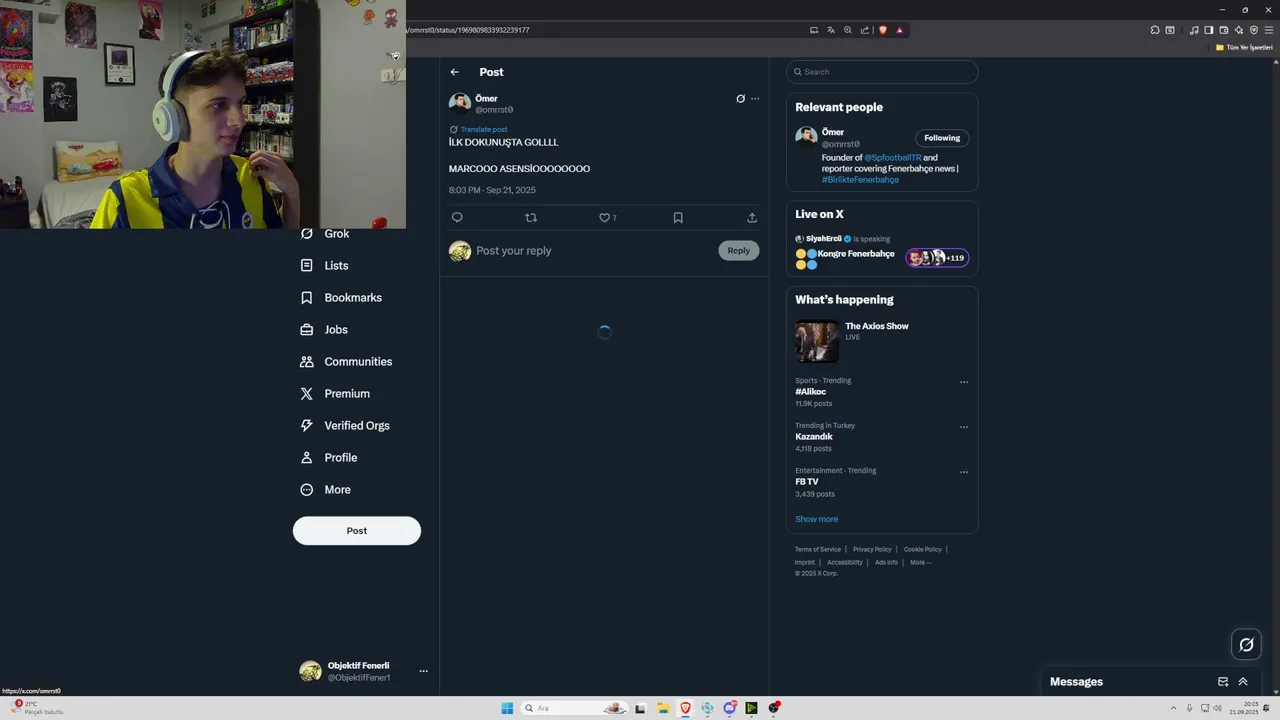1280x720 pixels.
Task: Click the large Post button in sidebar
Action: 357,531
